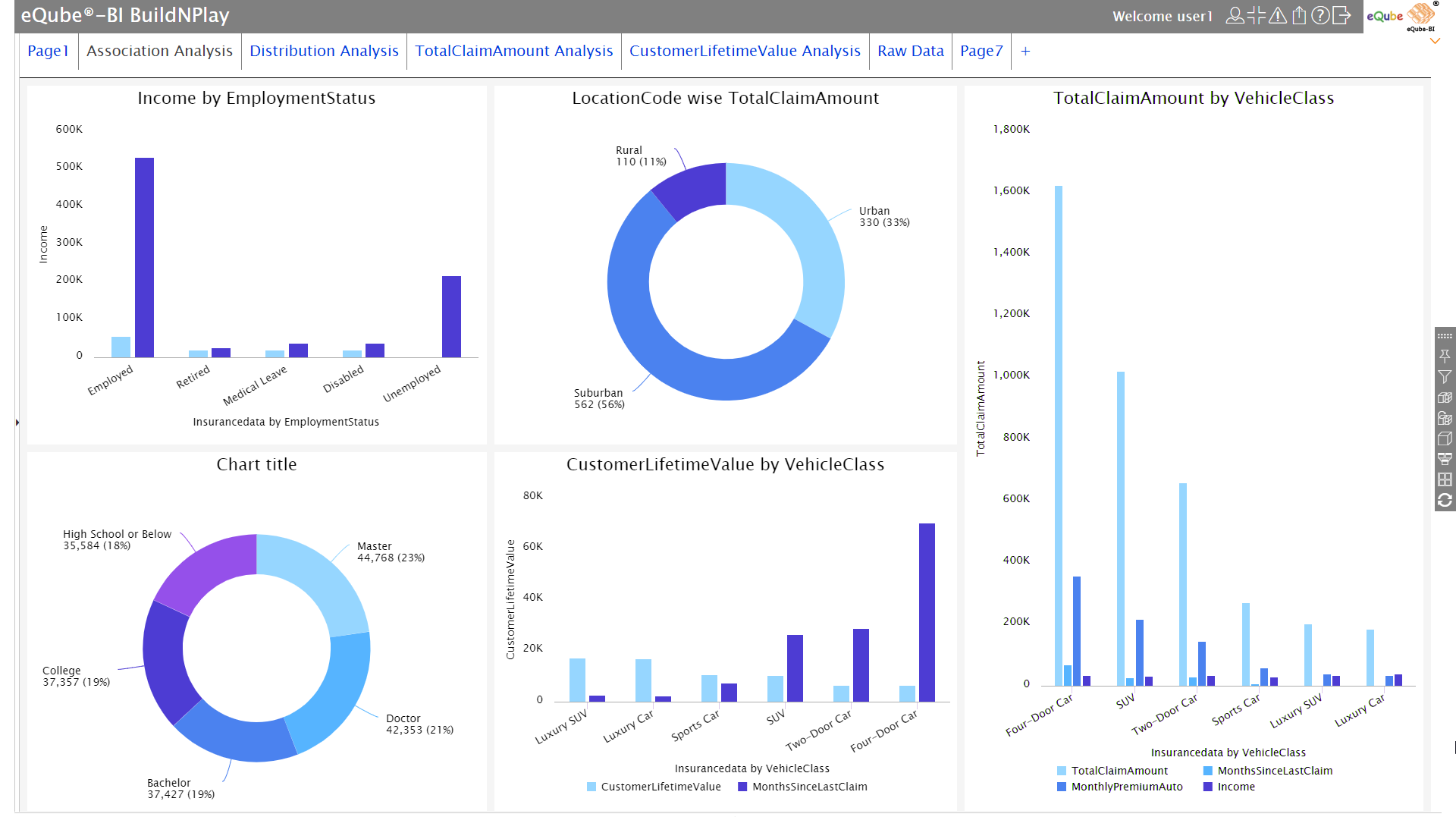Add a new page with plus button

(x=1025, y=51)
